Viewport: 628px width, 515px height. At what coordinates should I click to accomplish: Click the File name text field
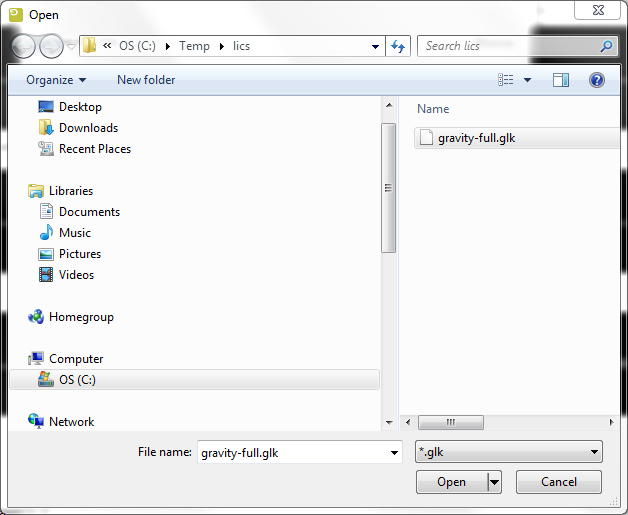(290, 453)
